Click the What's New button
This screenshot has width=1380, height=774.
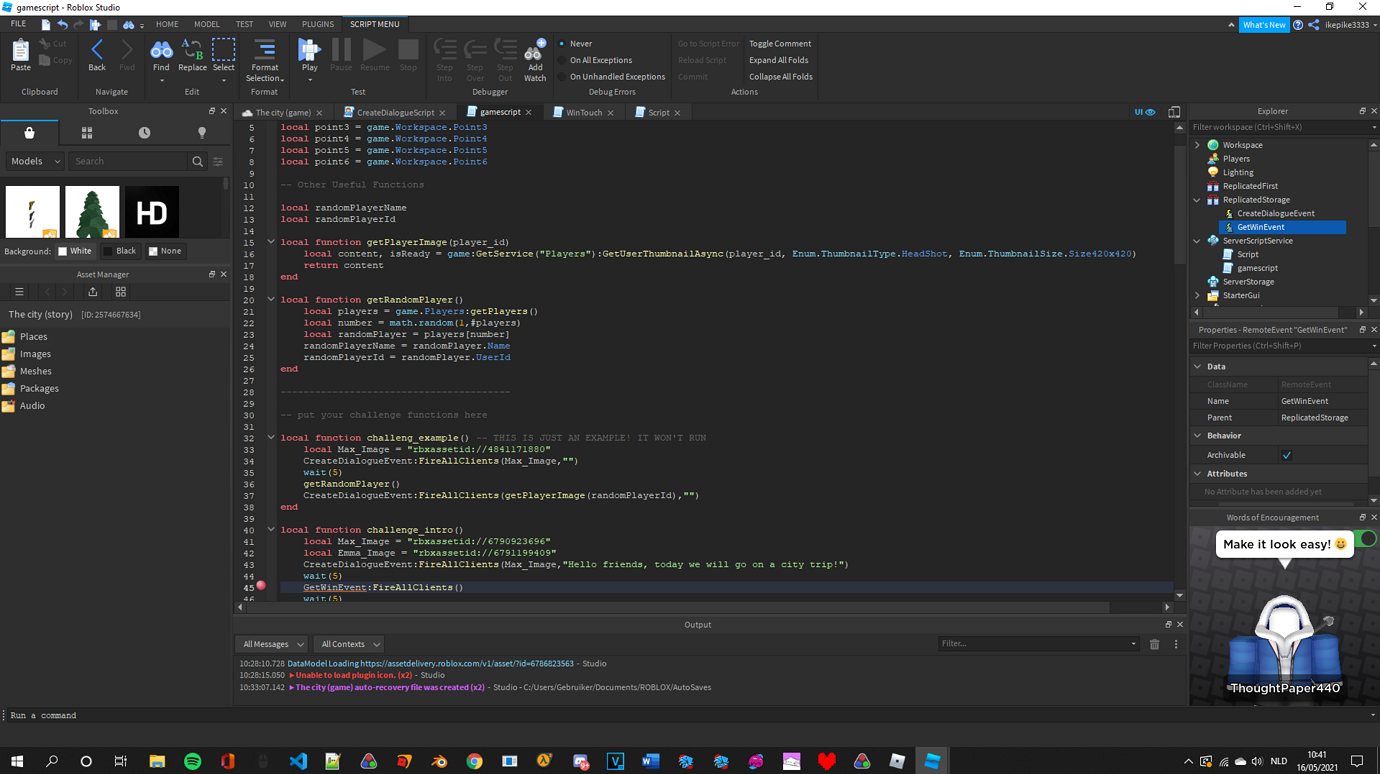pos(1264,25)
